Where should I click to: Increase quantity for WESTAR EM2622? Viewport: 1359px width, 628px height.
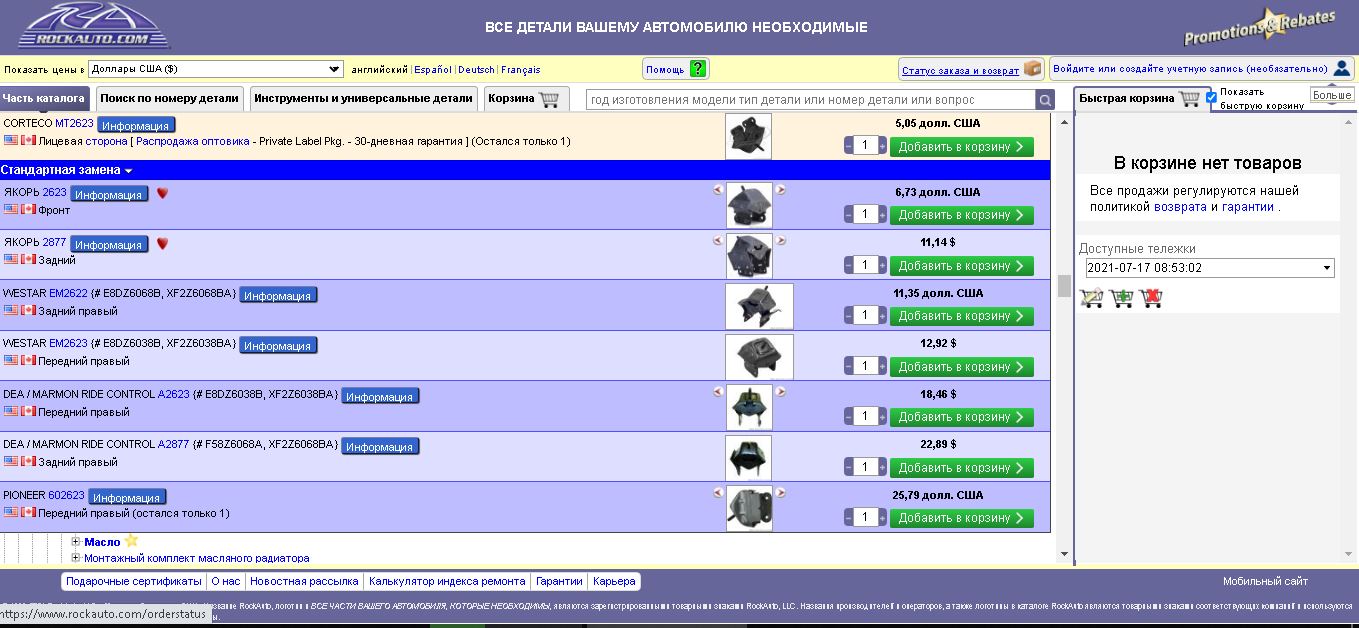(882, 315)
